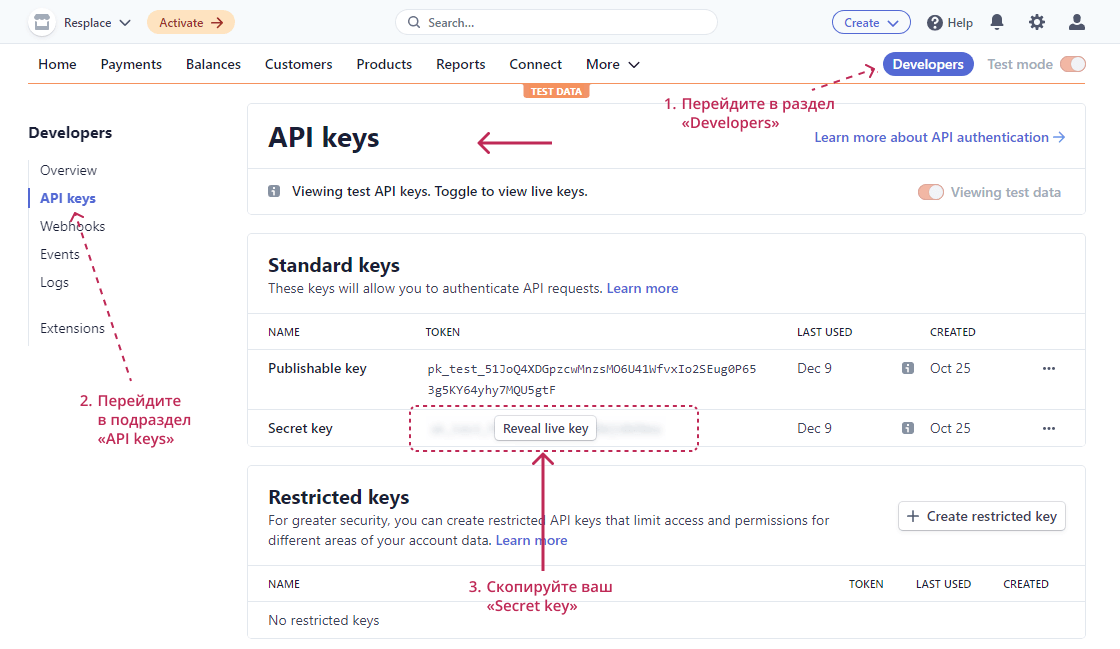Click the Help question mark icon

(935, 23)
